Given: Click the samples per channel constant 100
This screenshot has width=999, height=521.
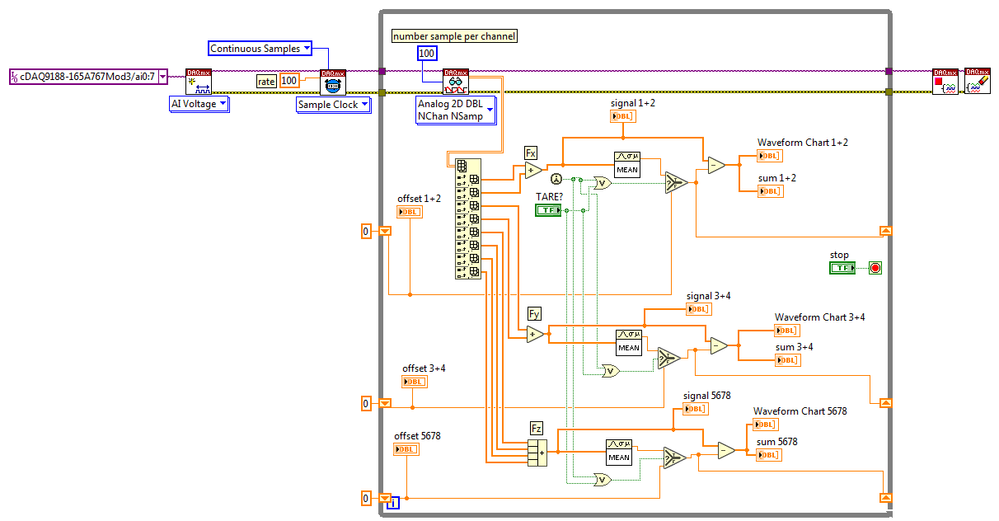Looking at the screenshot, I should [x=427, y=54].
